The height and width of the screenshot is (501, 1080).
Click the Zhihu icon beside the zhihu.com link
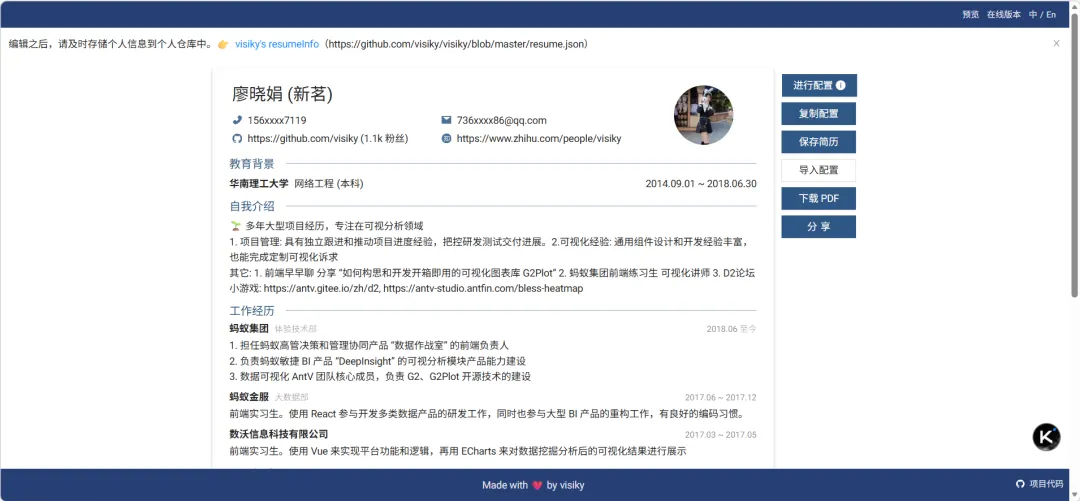pos(446,139)
